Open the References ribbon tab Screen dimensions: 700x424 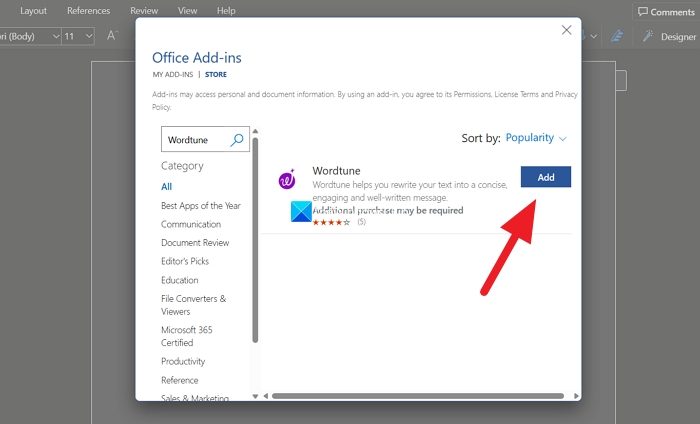point(88,11)
